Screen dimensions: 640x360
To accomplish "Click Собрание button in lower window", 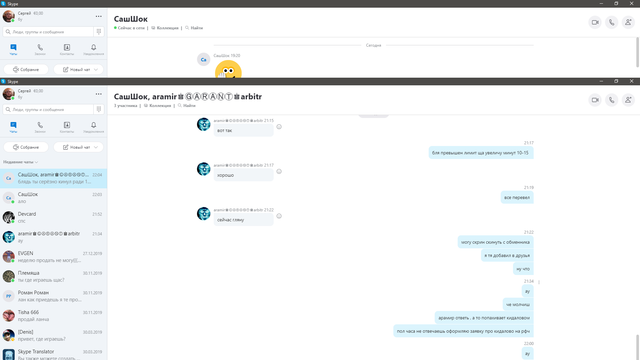I will tap(26, 147).
